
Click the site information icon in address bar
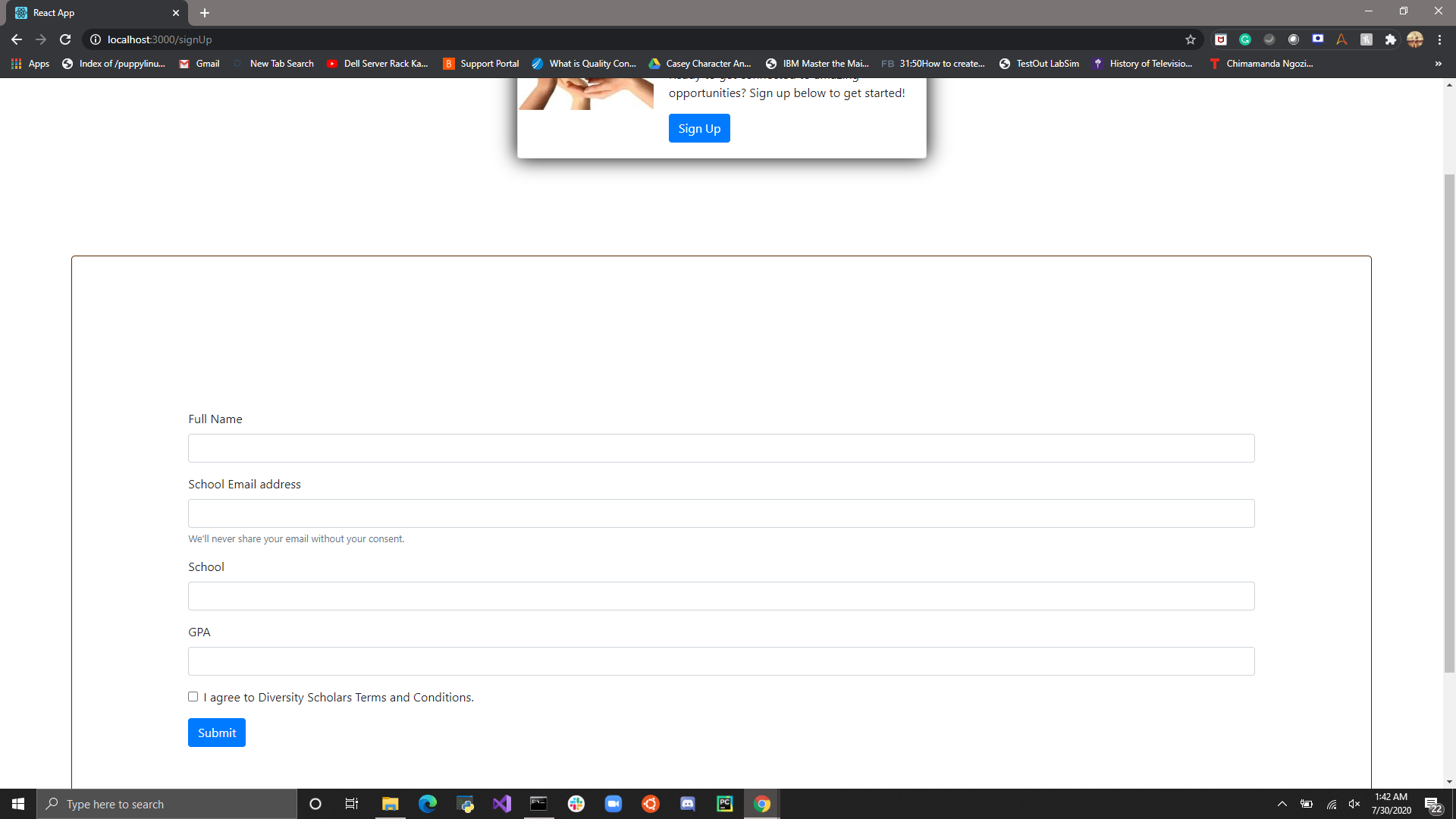point(96,39)
